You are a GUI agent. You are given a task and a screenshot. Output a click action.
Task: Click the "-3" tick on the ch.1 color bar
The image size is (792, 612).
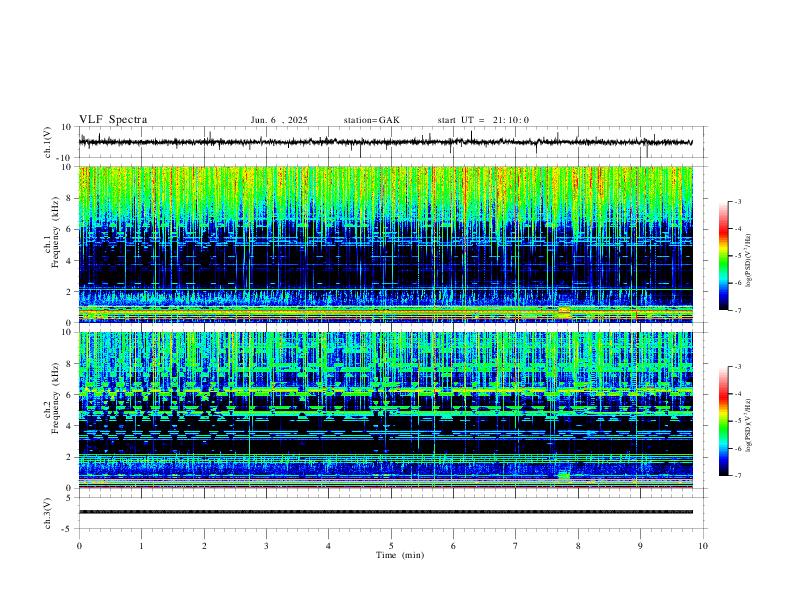(738, 201)
